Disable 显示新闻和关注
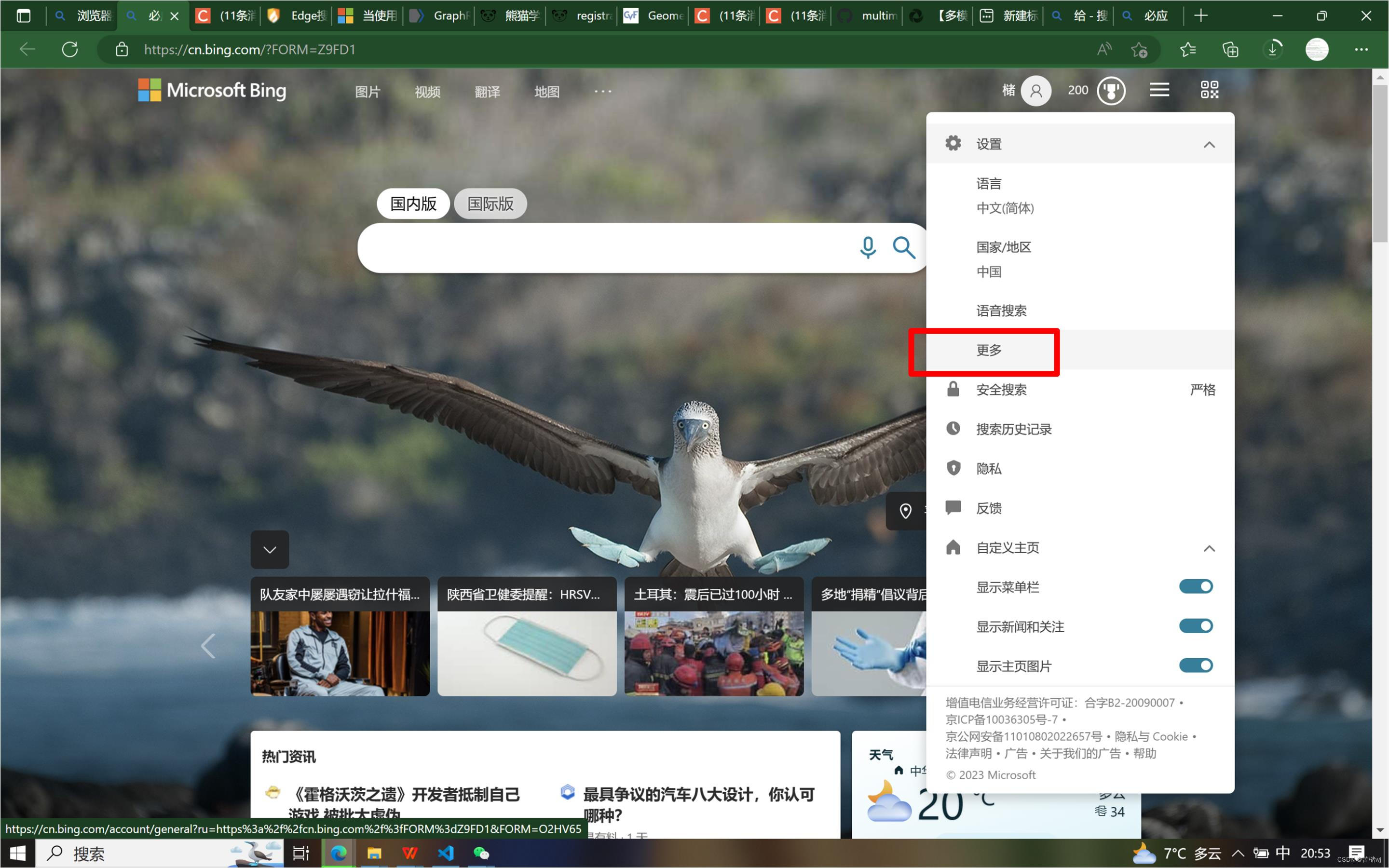The height and width of the screenshot is (868, 1389). click(1196, 626)
